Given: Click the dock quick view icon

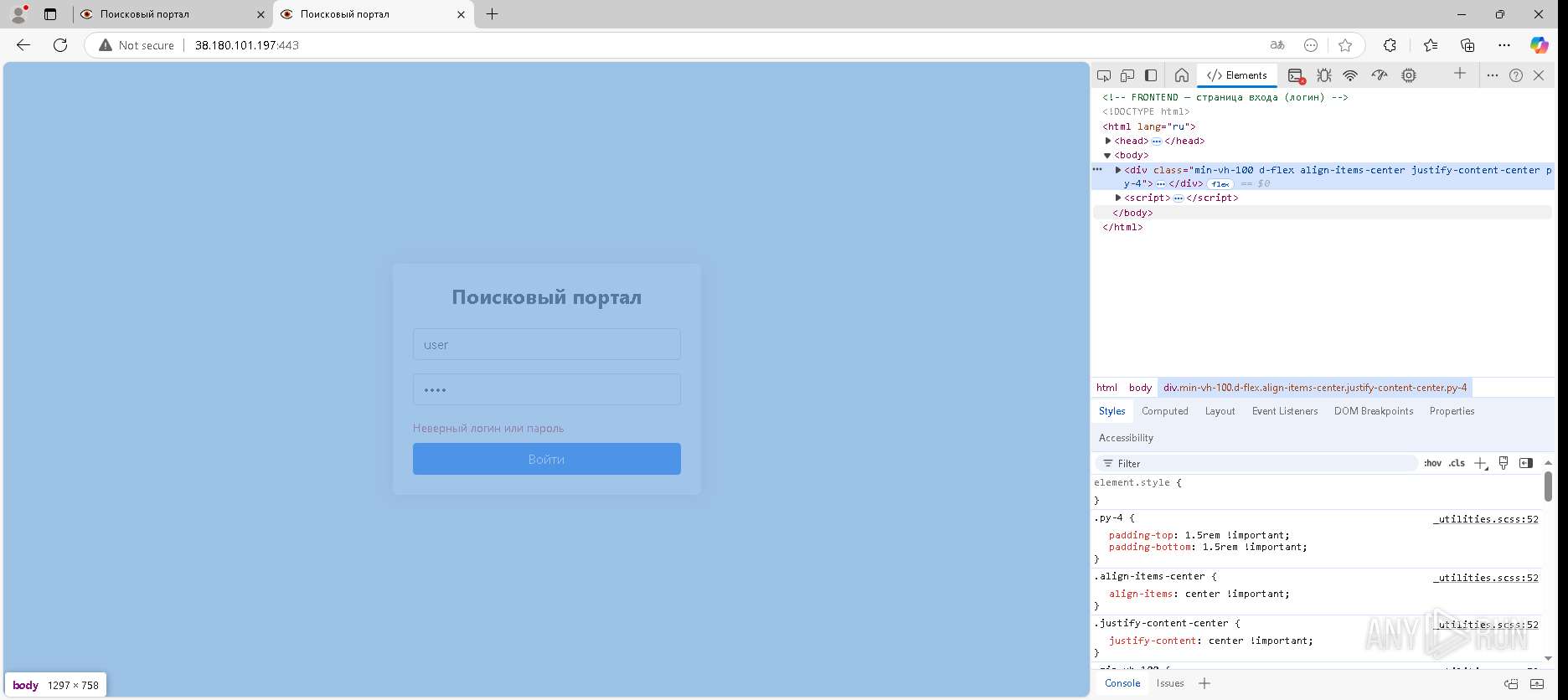Looking at the screenshot, I should pos(1511,684).
